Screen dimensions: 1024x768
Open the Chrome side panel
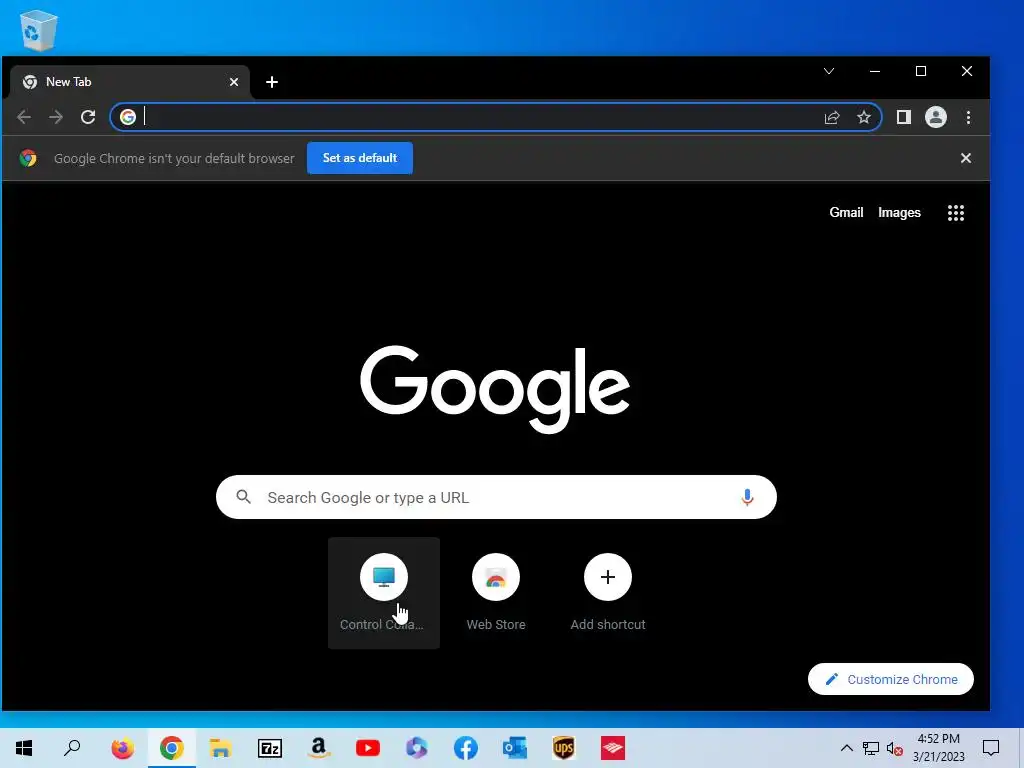903,118
